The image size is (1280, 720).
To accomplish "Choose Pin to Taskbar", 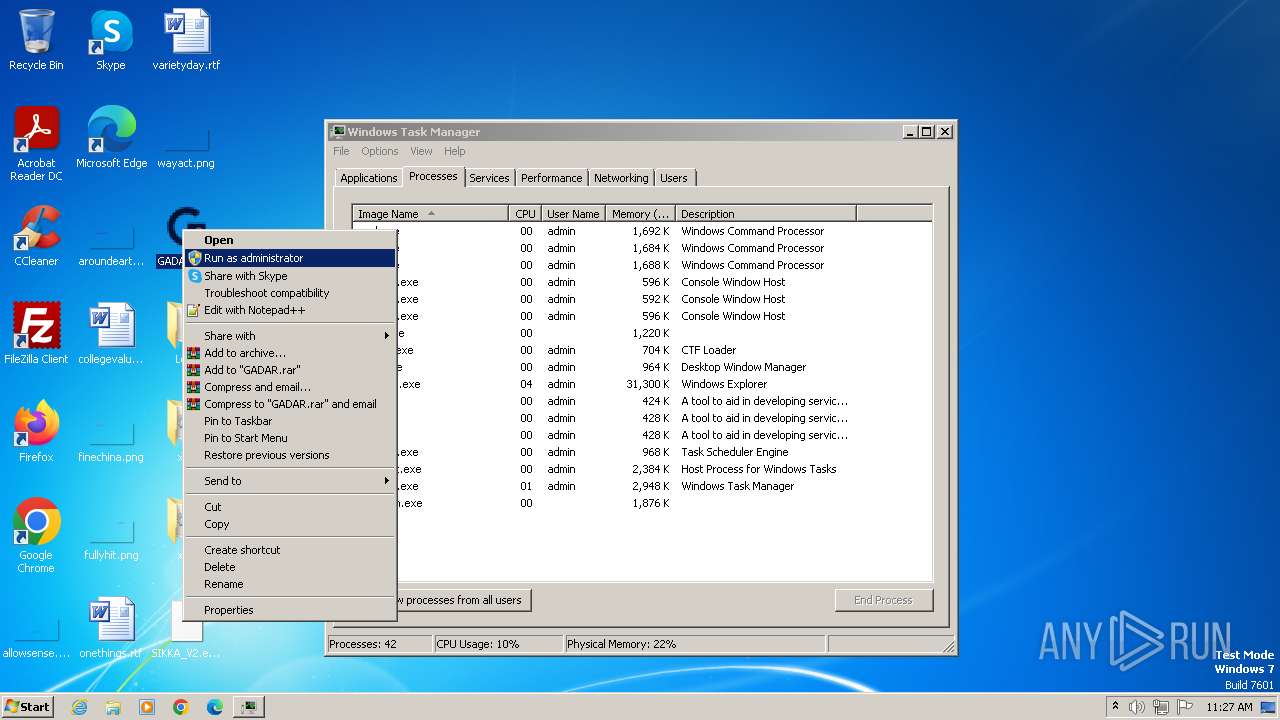I will 290,421.
